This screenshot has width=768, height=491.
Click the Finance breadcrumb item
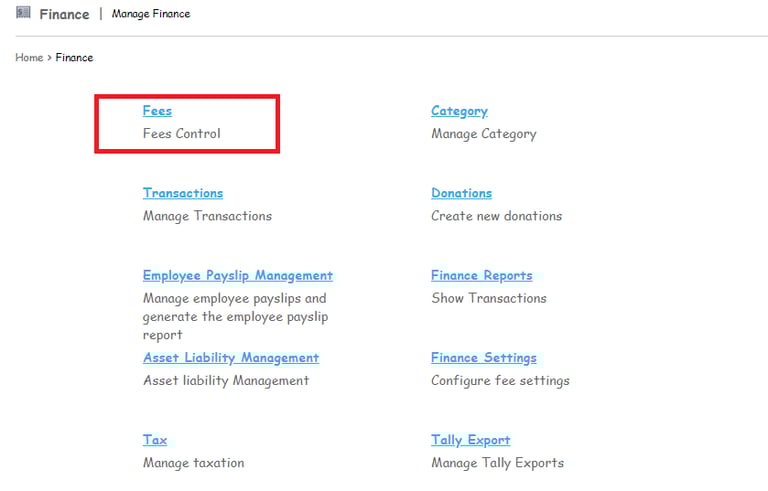point(74,58)
